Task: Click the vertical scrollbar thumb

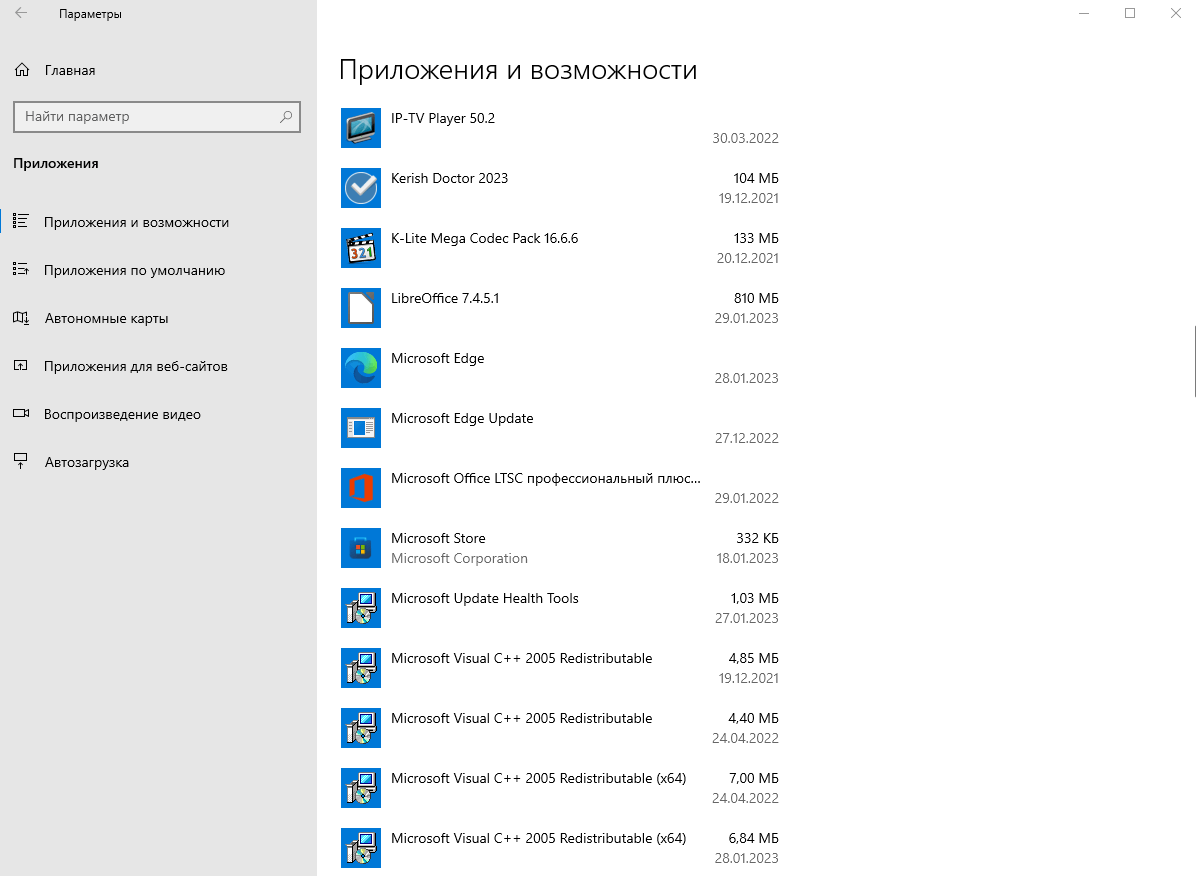Action: pos(1194,361)
